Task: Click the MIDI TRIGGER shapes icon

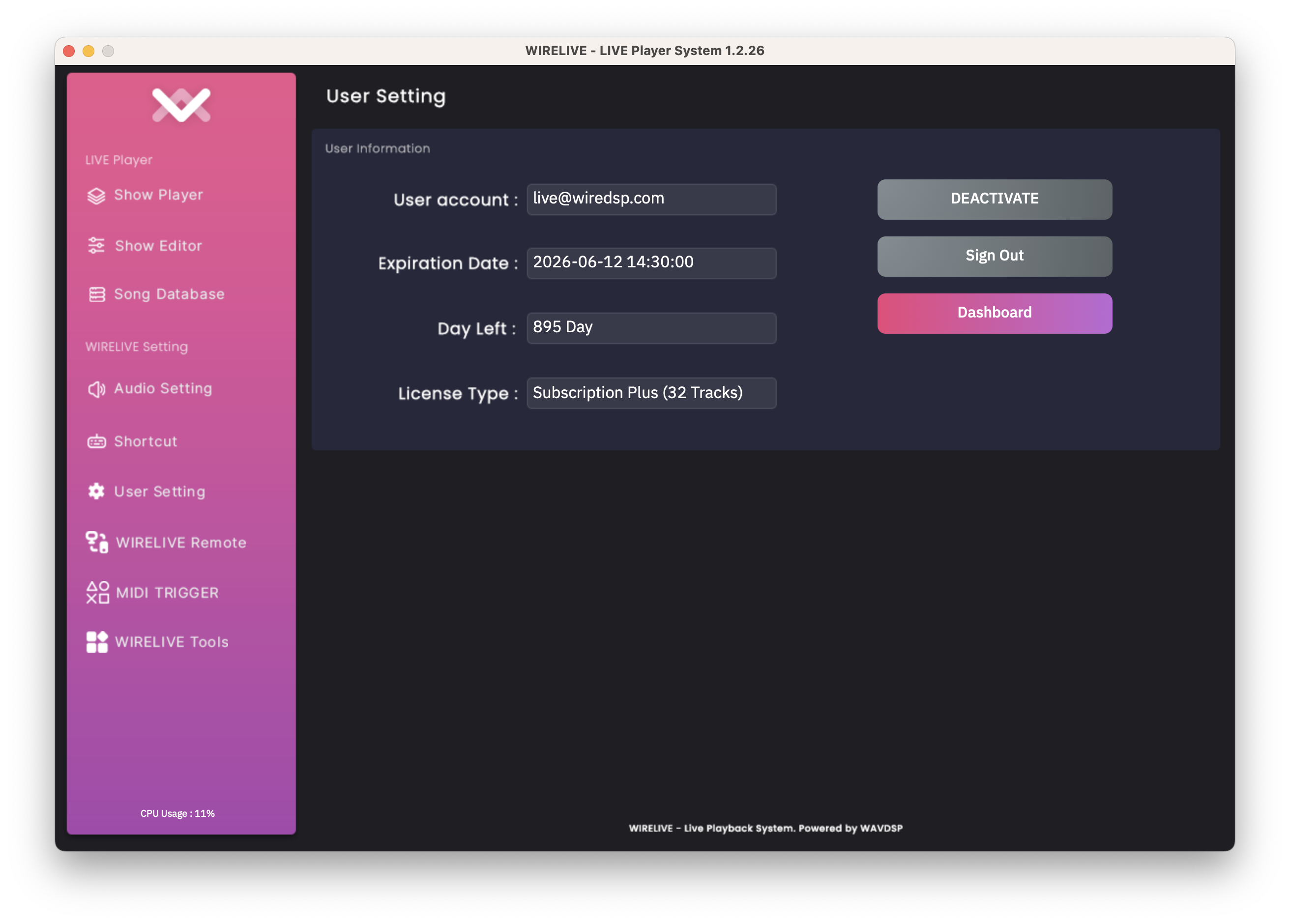Action: pos(97,593)
